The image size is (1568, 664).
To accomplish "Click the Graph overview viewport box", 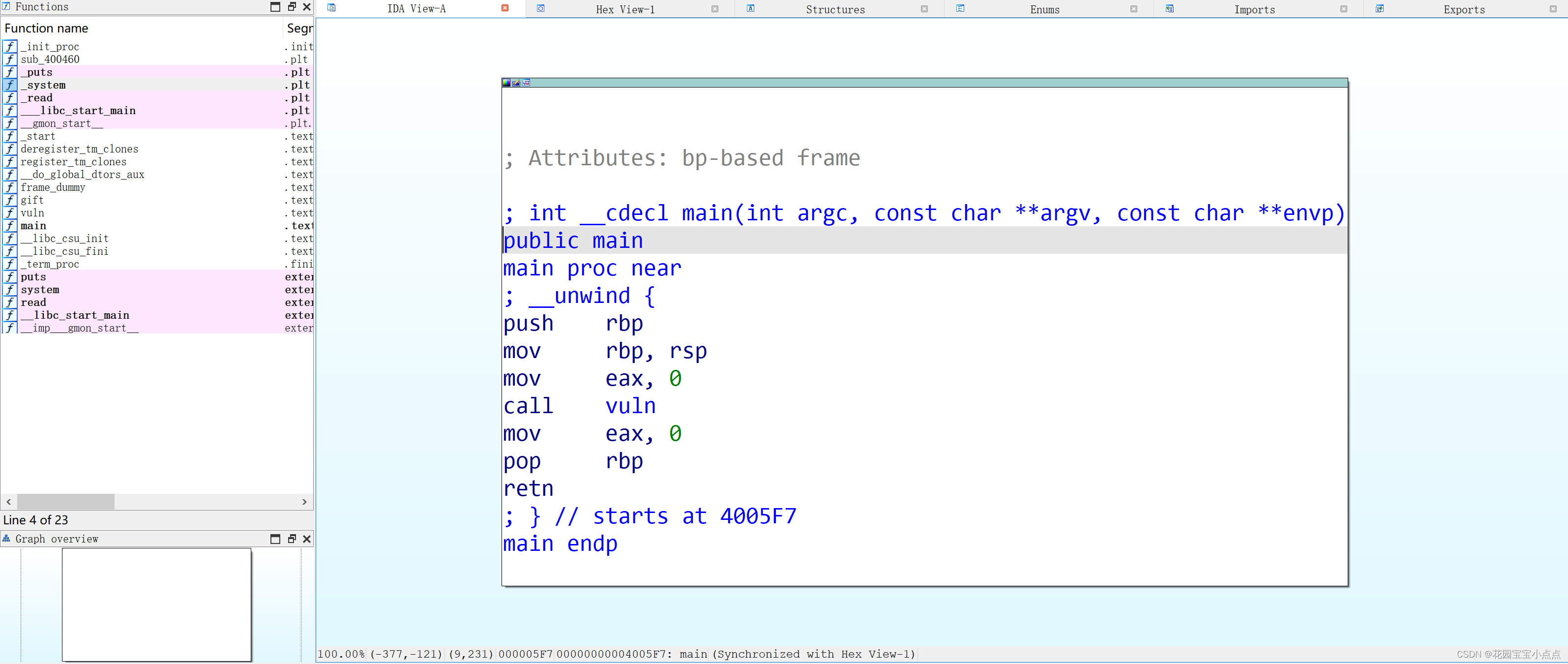I will click(156, 604).
